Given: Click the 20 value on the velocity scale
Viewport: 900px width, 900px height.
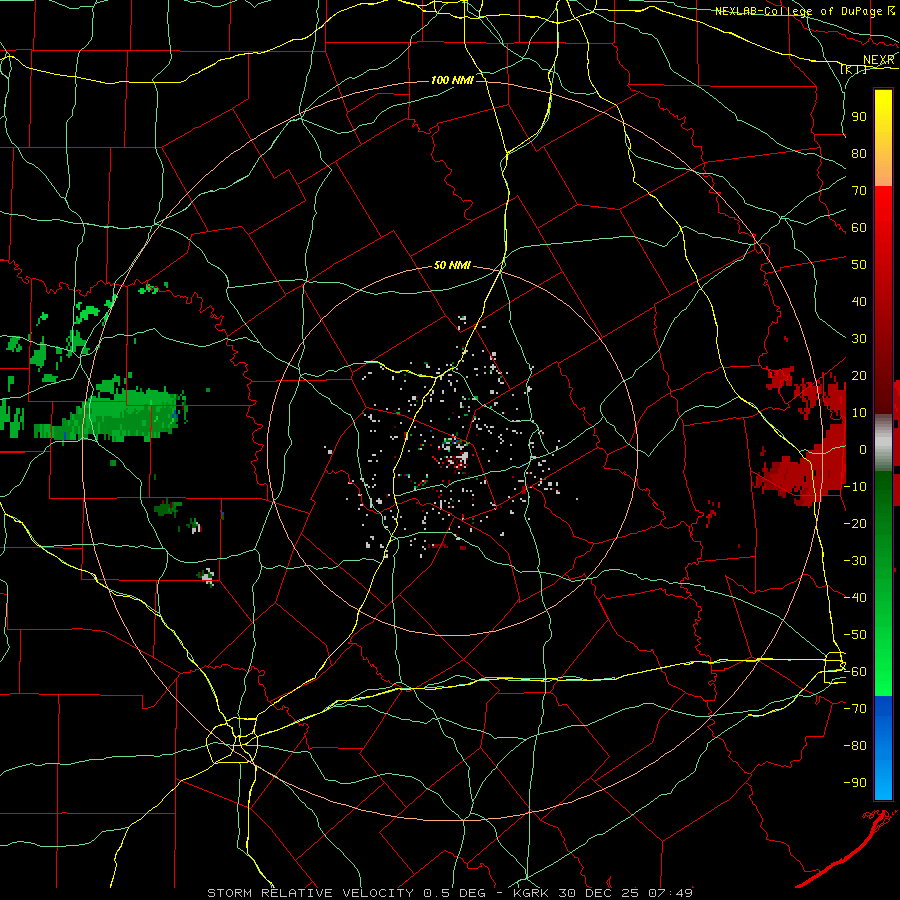Looking at the screenshot, I should 859,376.
